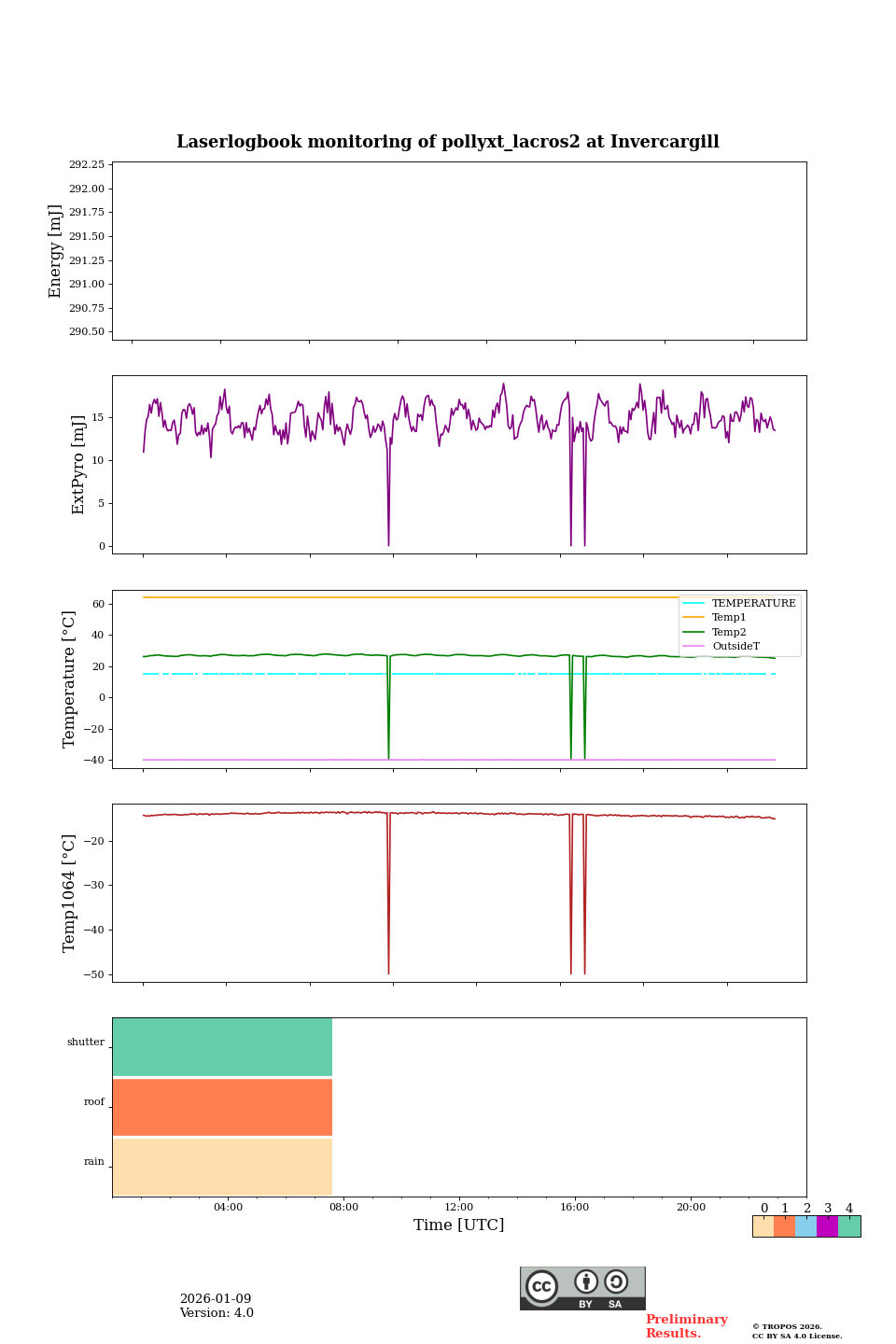Pick the beige colorbar swatch labeled 0
The height and width of the screenshot is (1344, 896).
[763, 1226]
